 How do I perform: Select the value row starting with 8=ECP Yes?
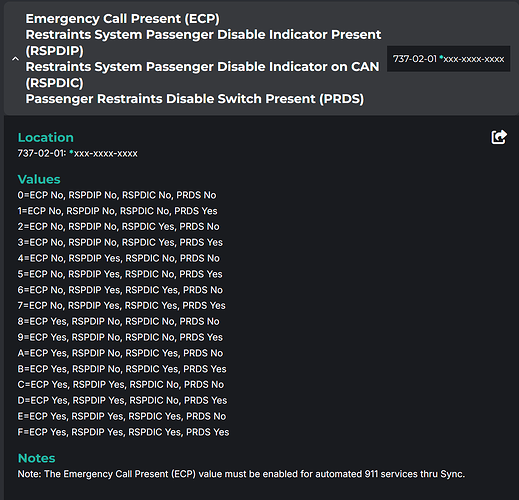point(118,321)
